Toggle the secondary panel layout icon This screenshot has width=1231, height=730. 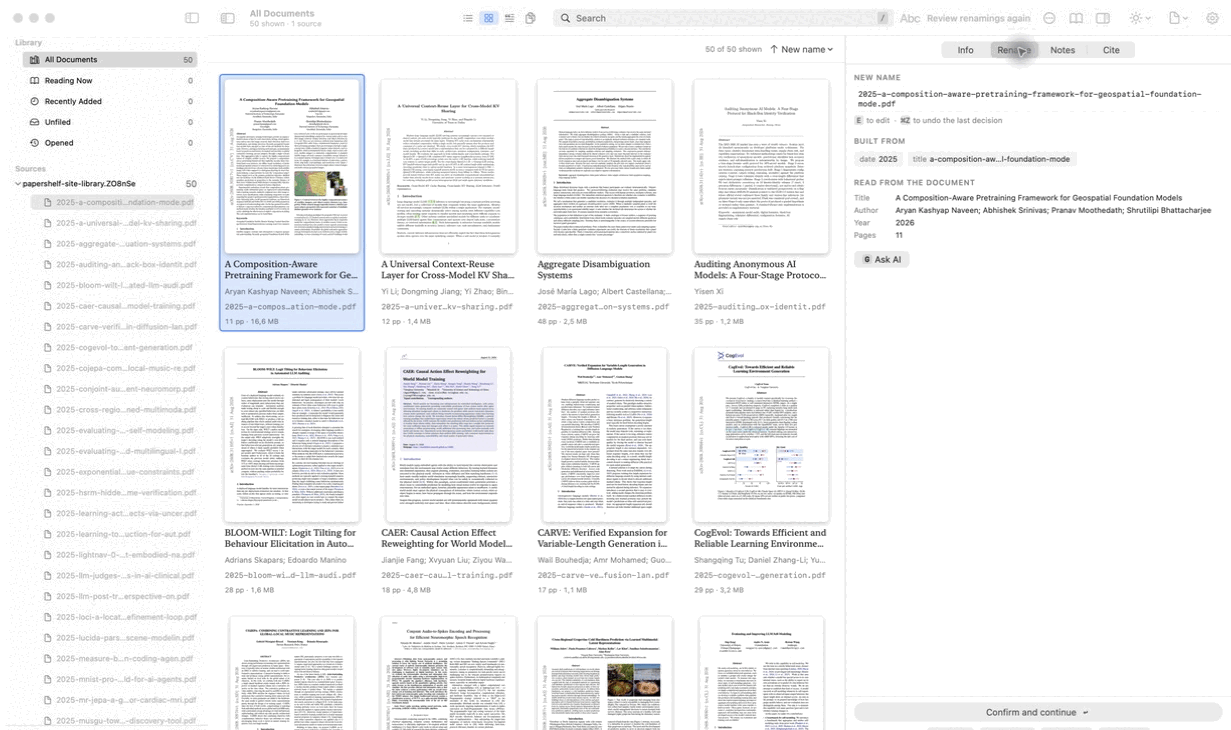tap(227, 18)
